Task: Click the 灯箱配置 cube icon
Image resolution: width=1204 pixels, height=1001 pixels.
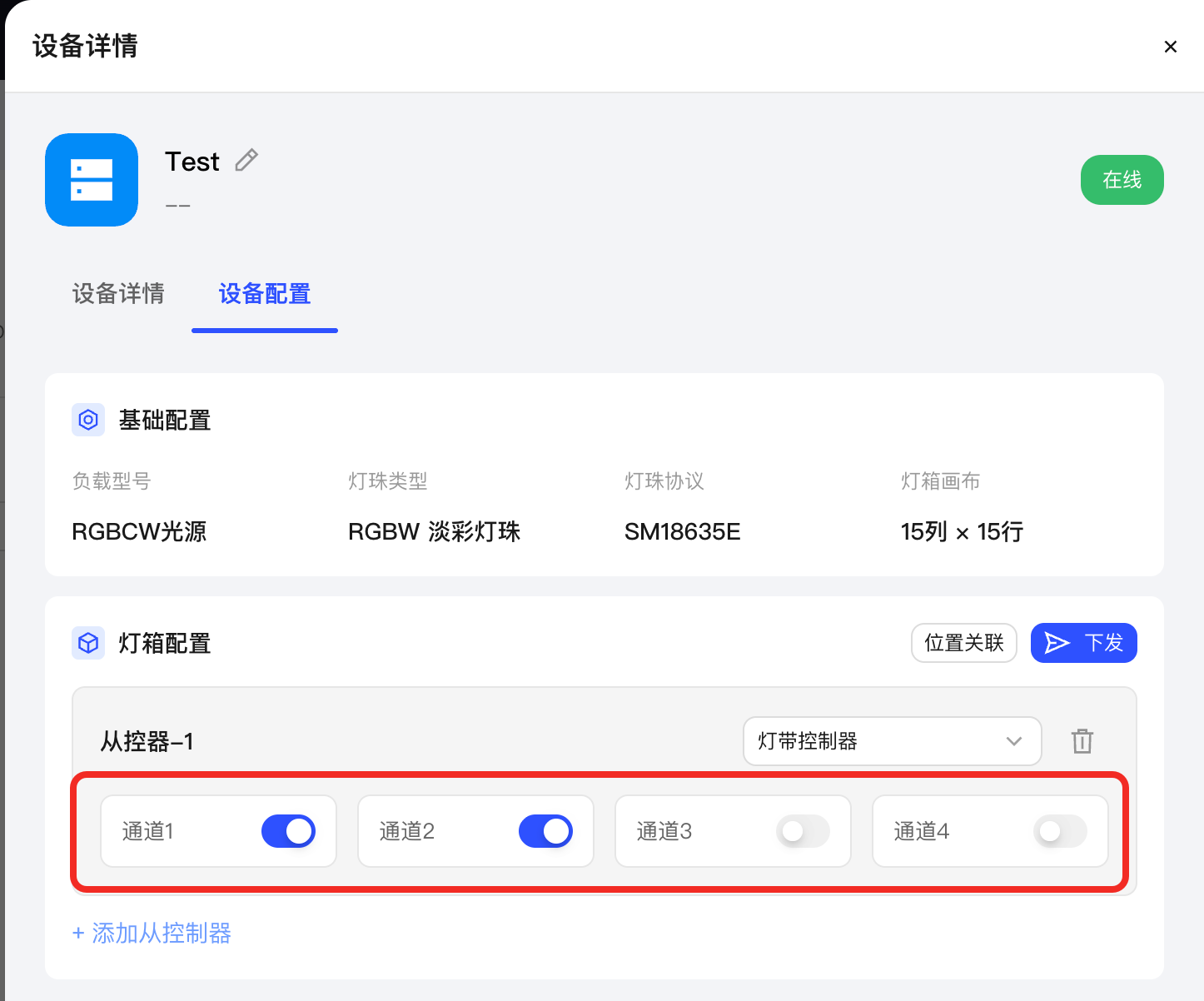Action: (x=88, y=643)
